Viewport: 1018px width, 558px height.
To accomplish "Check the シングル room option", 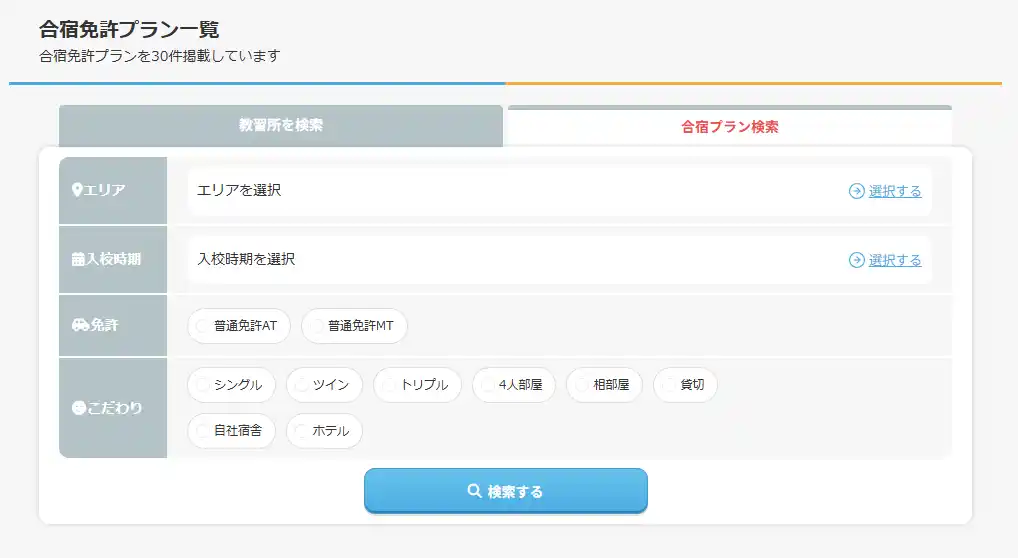I will 231,385.
